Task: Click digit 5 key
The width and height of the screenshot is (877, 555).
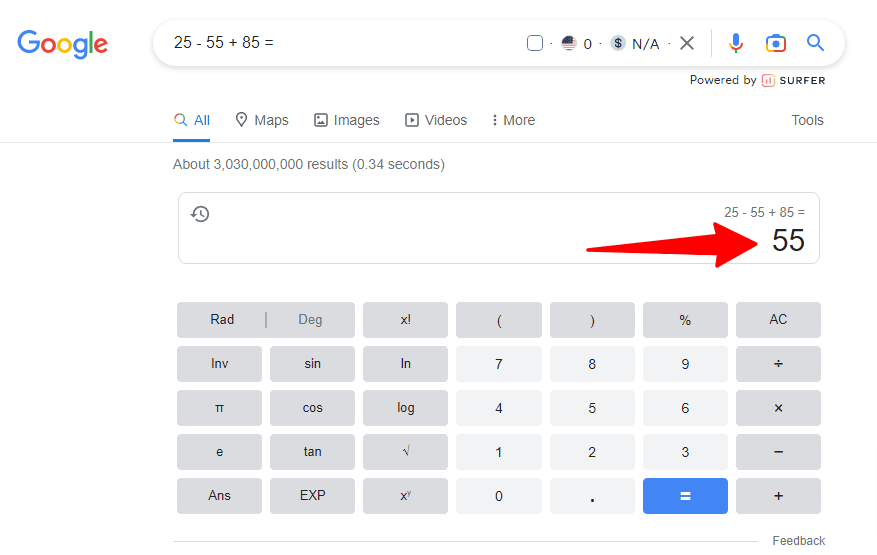Action: 592,408
